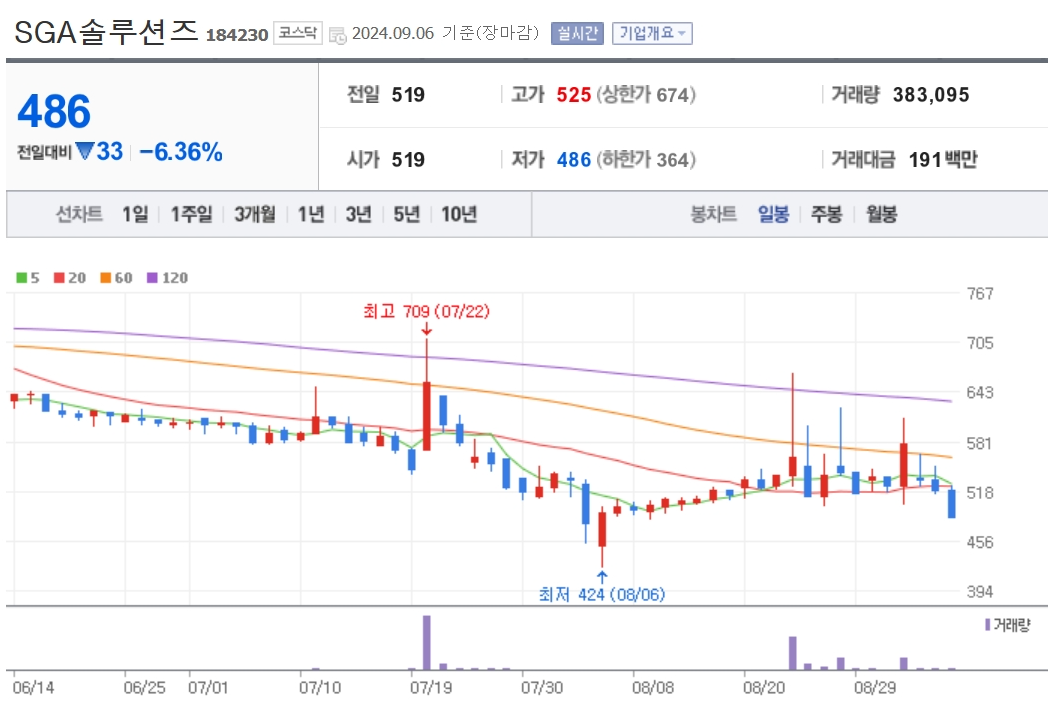Click the purple 120-day moving average swatch

(x=152, y=277)
